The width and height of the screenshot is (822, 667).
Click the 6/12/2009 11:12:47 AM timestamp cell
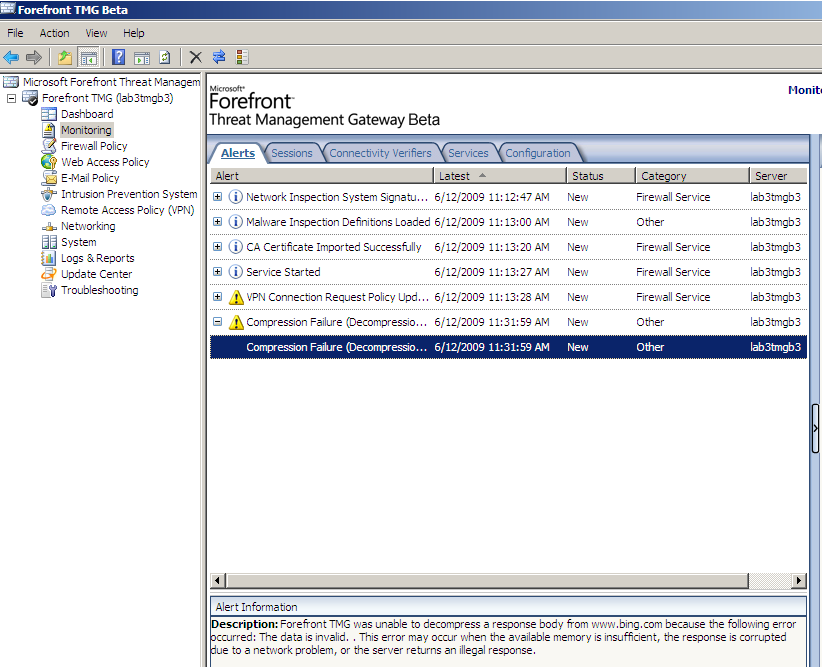[x=492, y=197]
